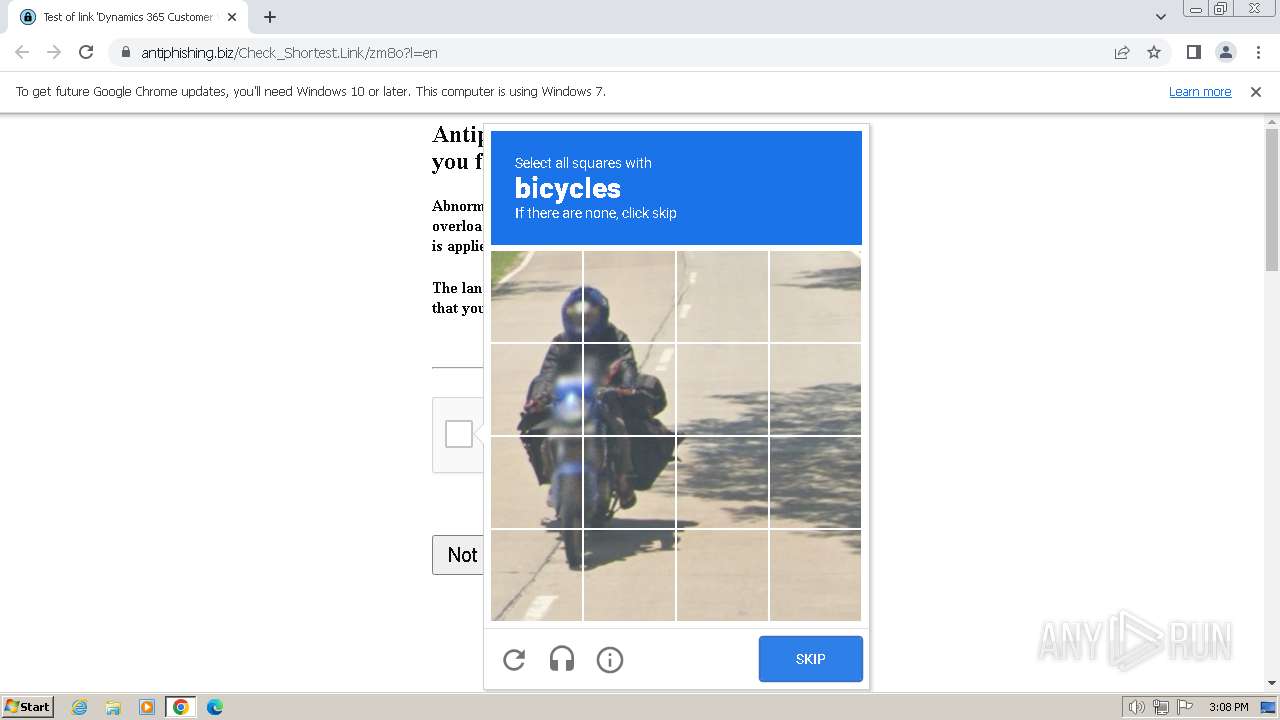Select the tile with the rider's left arm
Screen dimensions: 1280x720
(630, 389)
